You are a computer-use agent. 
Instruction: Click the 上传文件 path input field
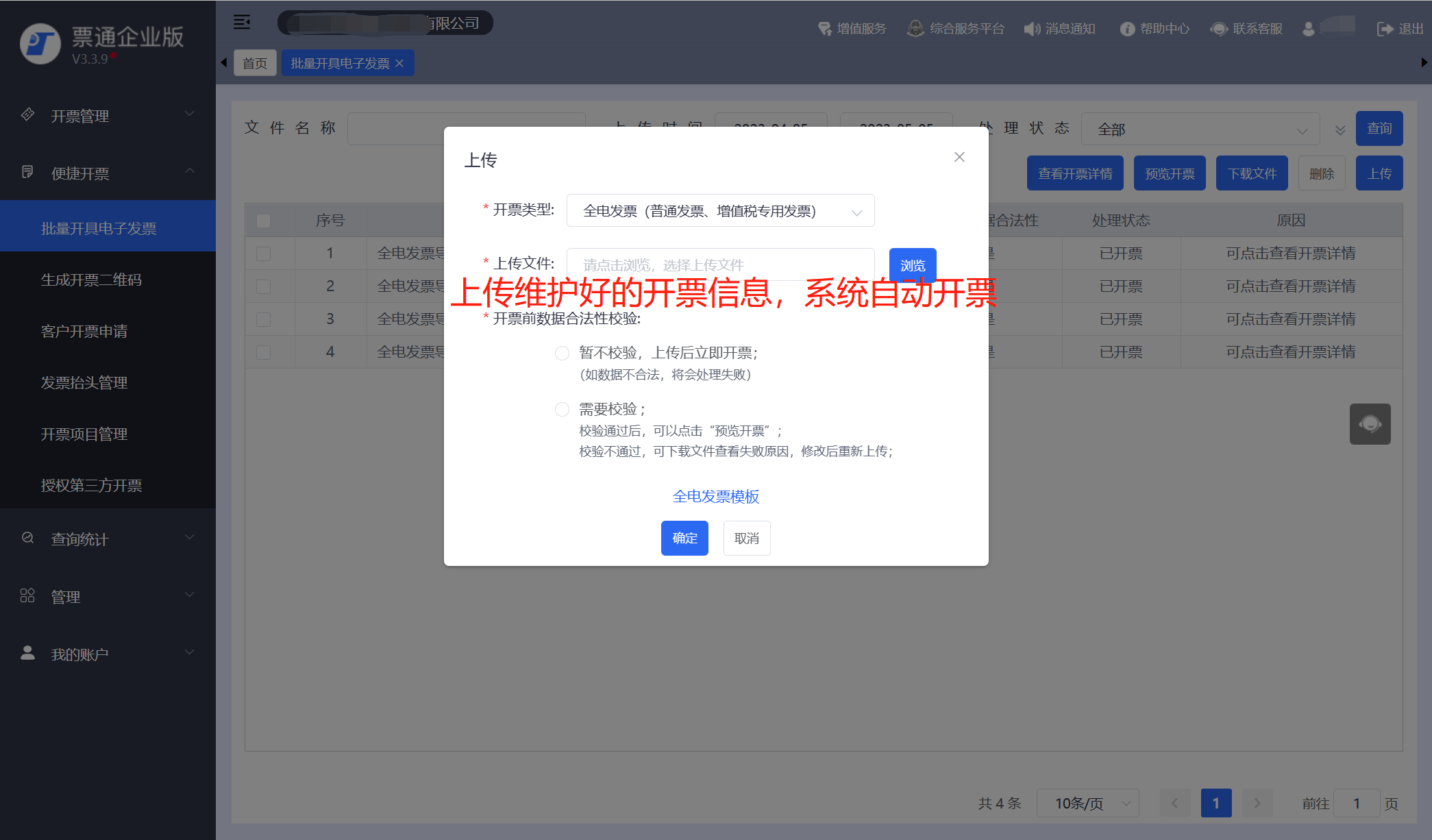[x=720, y=264]
